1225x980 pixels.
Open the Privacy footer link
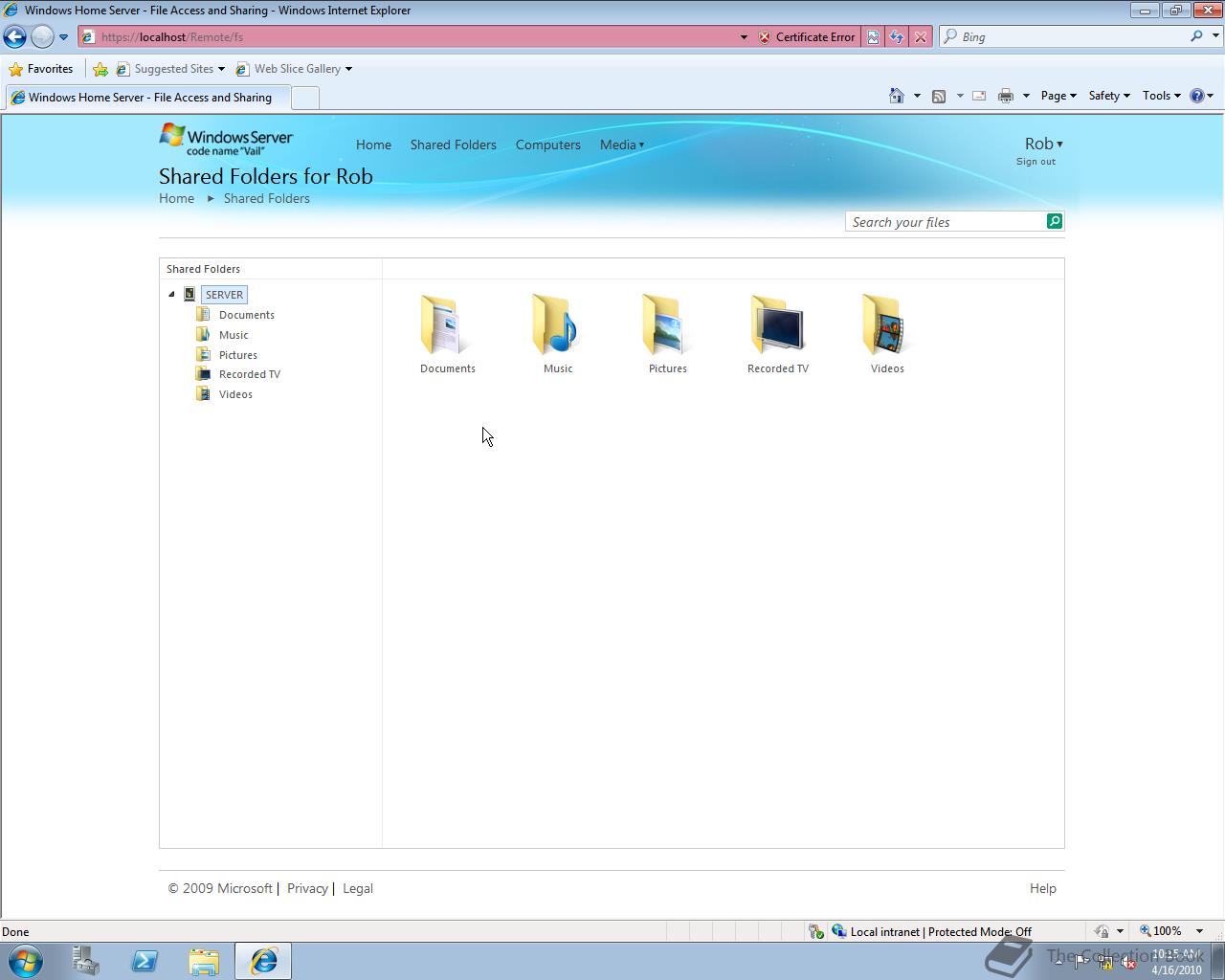[307, 888]
